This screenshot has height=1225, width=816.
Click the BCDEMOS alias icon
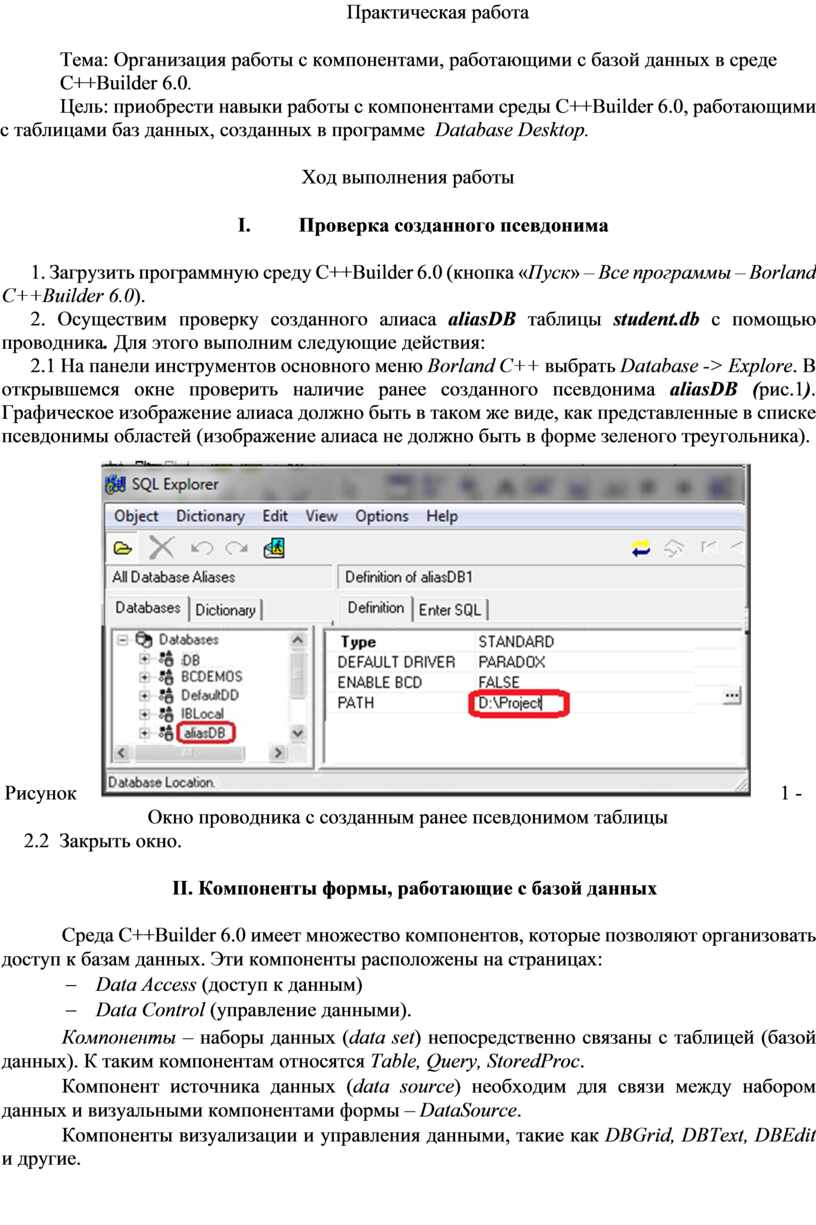[167, 677]
